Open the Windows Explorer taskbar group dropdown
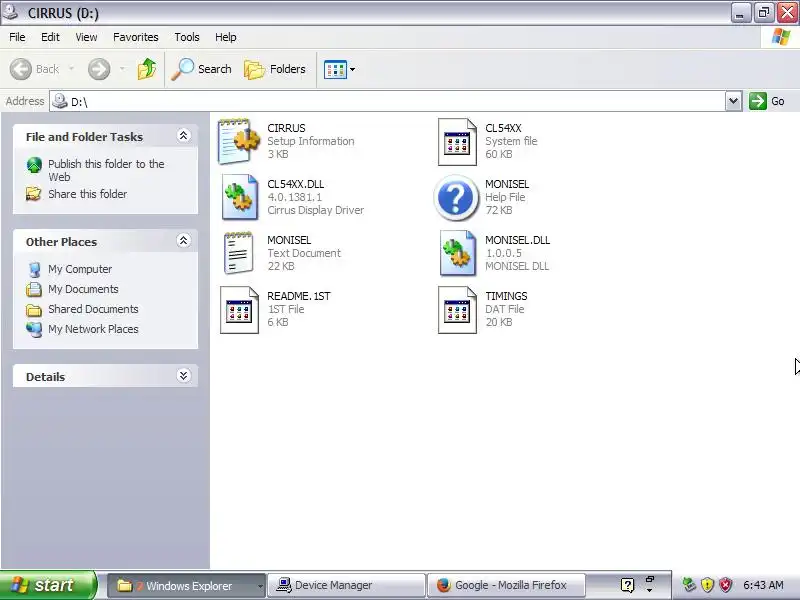 tap(260, 586)
